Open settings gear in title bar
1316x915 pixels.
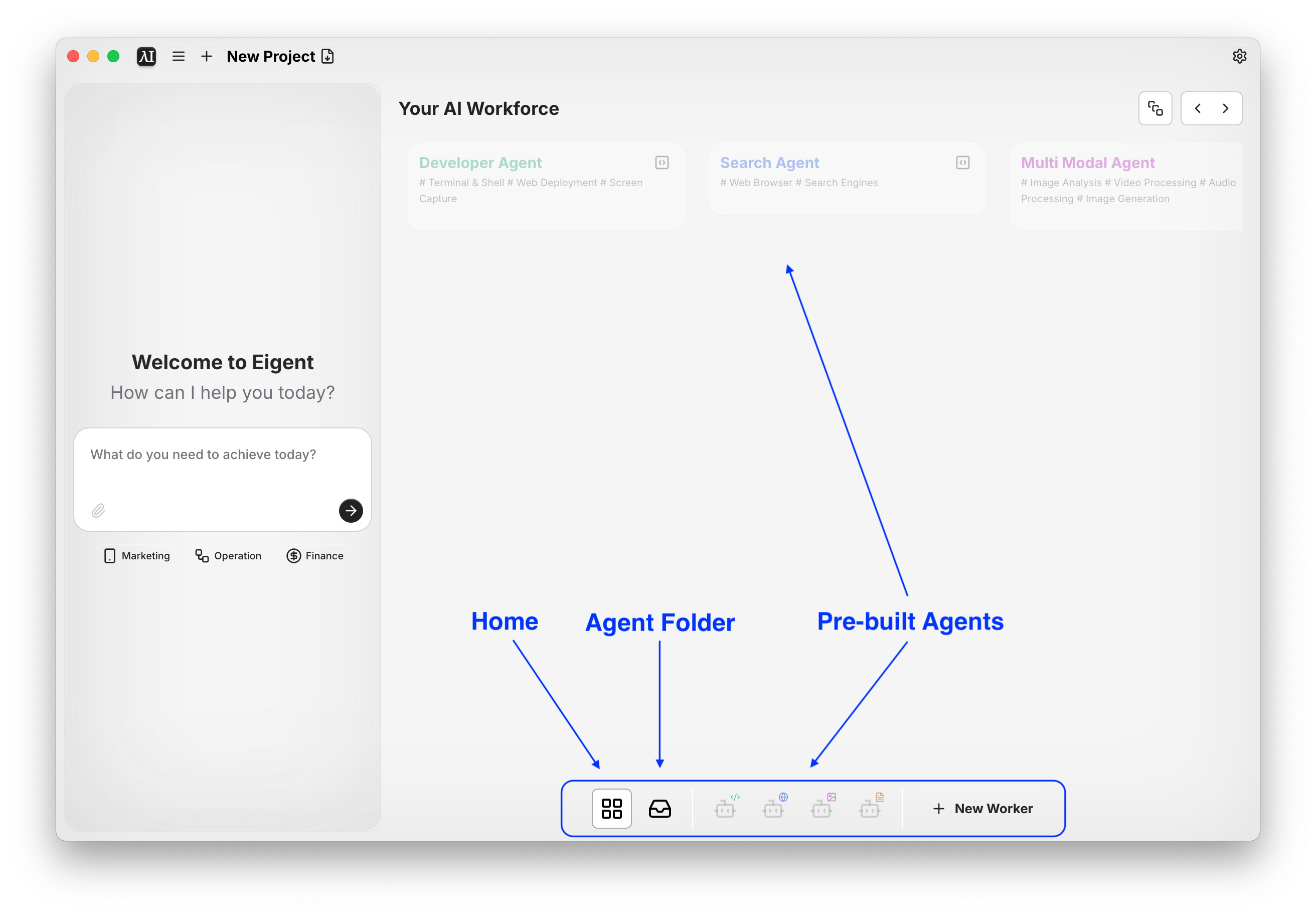(x=1239, y=56)
